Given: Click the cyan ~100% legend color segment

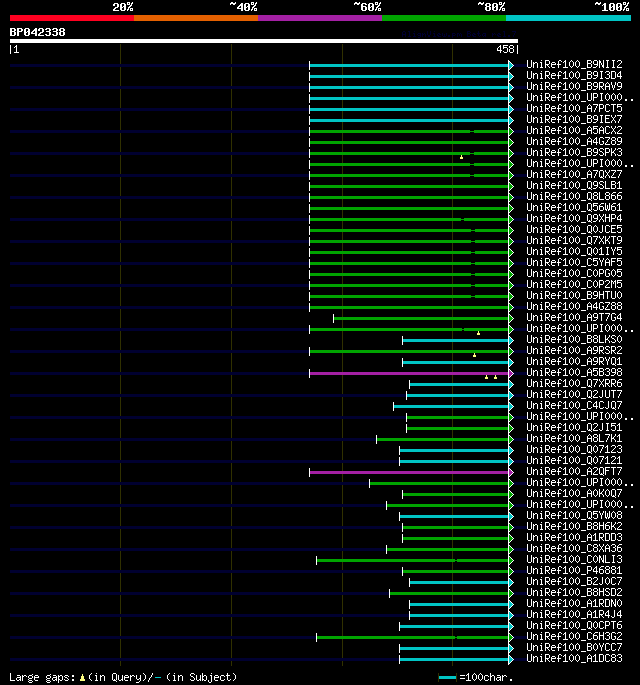Looking at the screenshot, I should coord(568,18).
